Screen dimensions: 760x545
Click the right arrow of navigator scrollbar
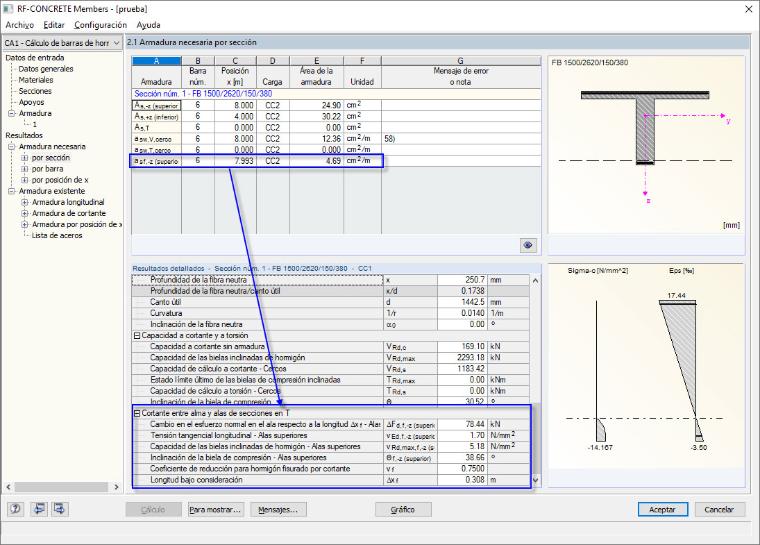[x=116, y=487]
